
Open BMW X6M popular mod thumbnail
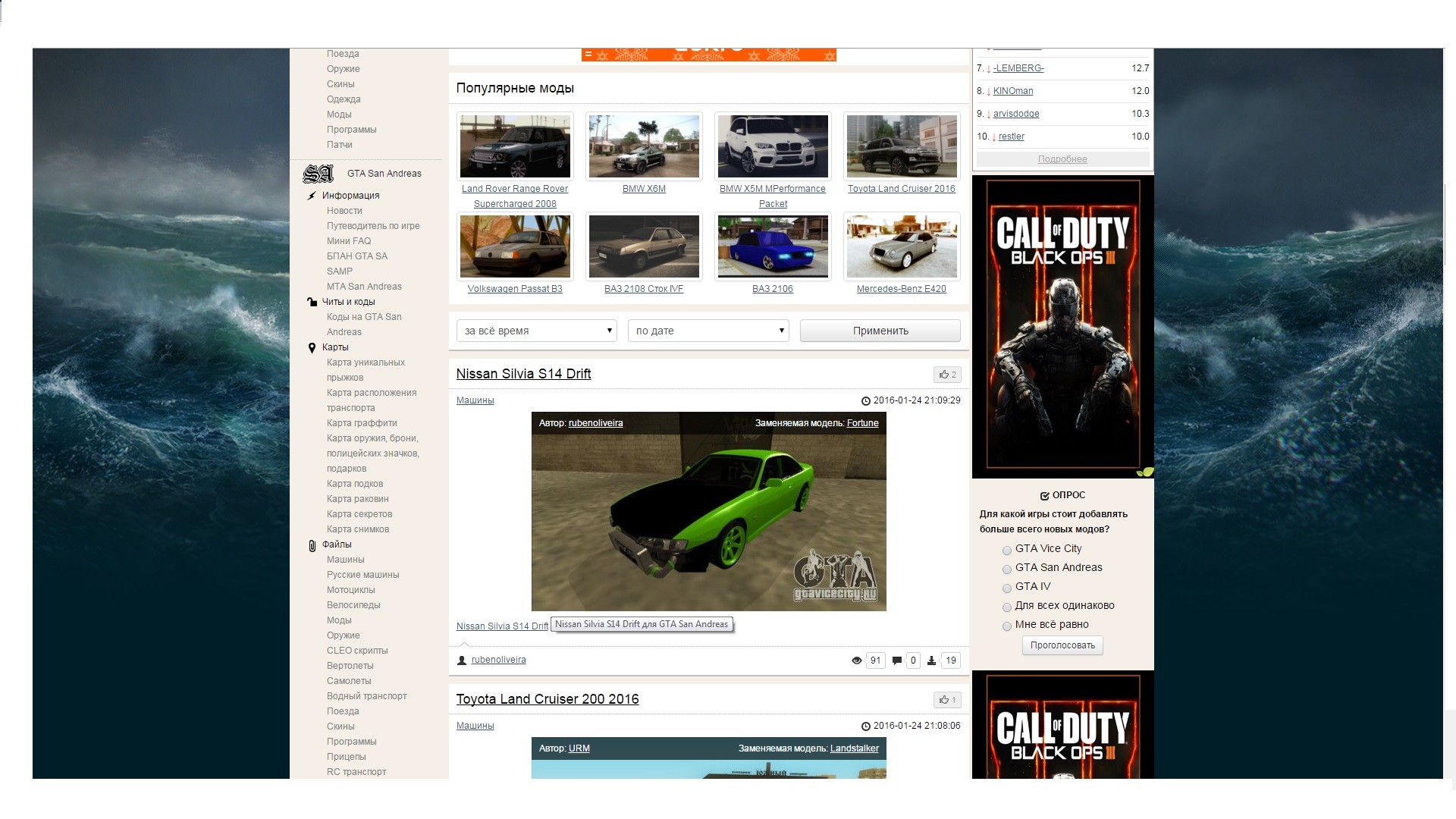pos(644,146)
